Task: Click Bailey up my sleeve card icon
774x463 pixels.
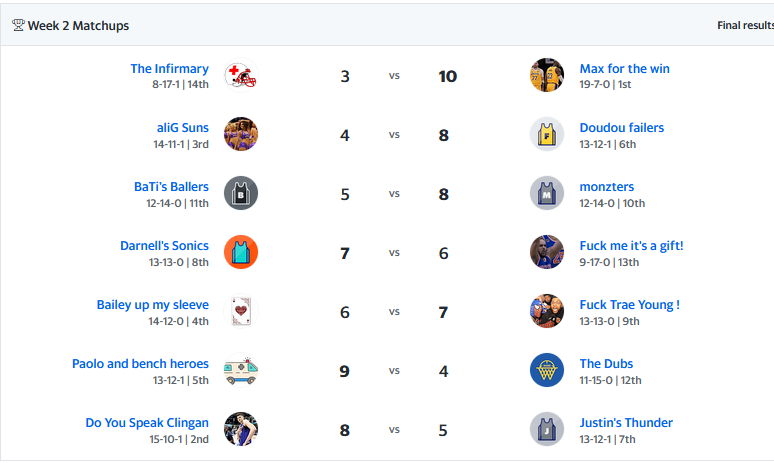Action: [241, 312]
